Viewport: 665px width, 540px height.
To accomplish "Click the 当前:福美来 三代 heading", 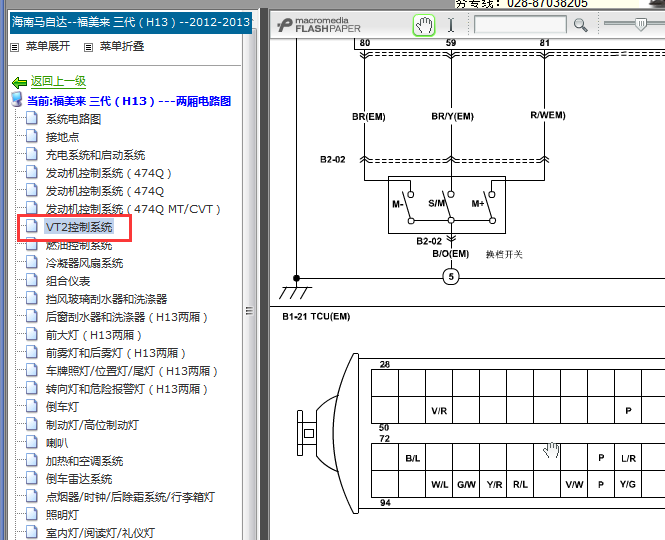I will [x=129, y=101].
